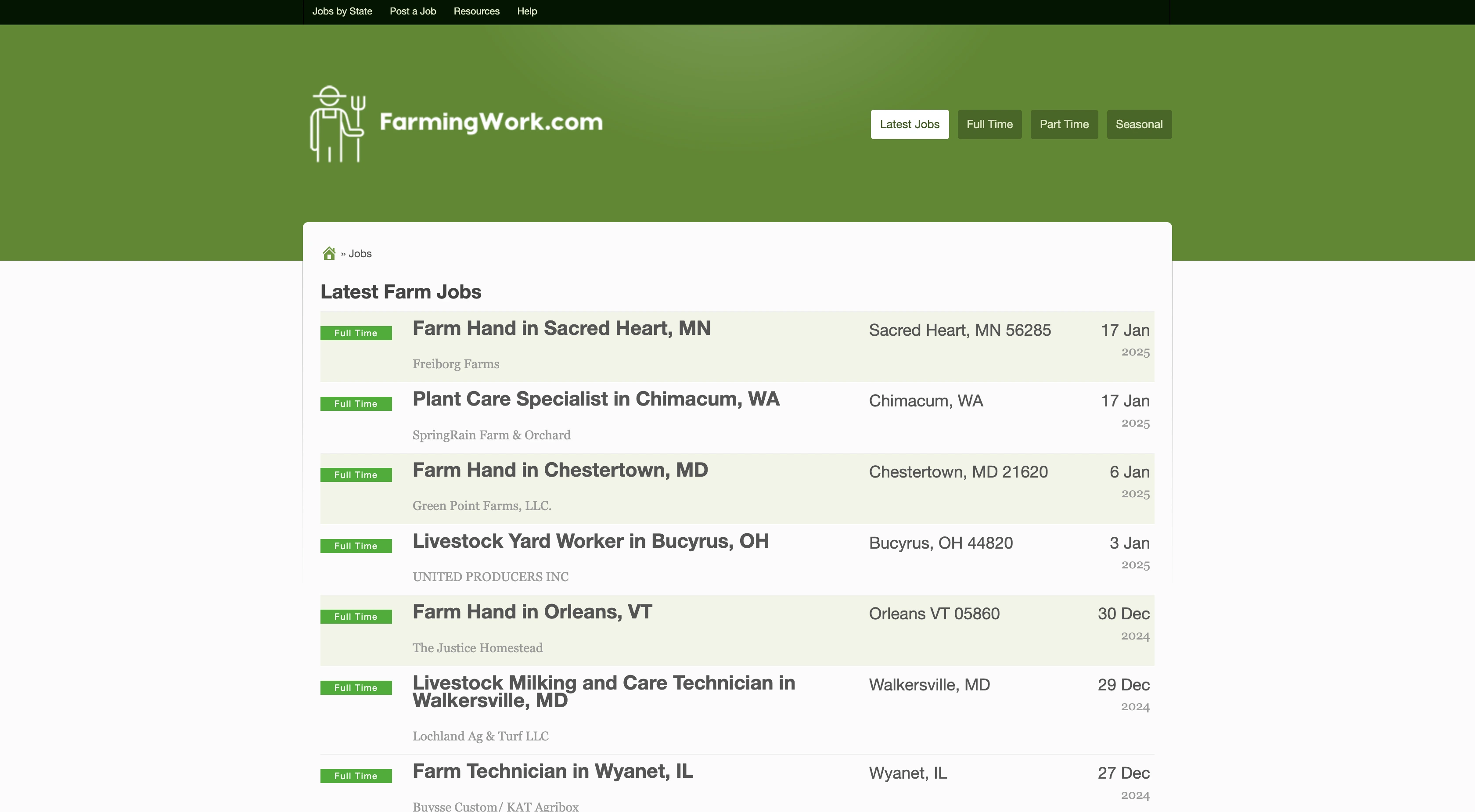Open Livestock Yard Worker in Bucyrus job
Image resolution: width=1475 pixels, height=812 pixels.
point(590,541)
